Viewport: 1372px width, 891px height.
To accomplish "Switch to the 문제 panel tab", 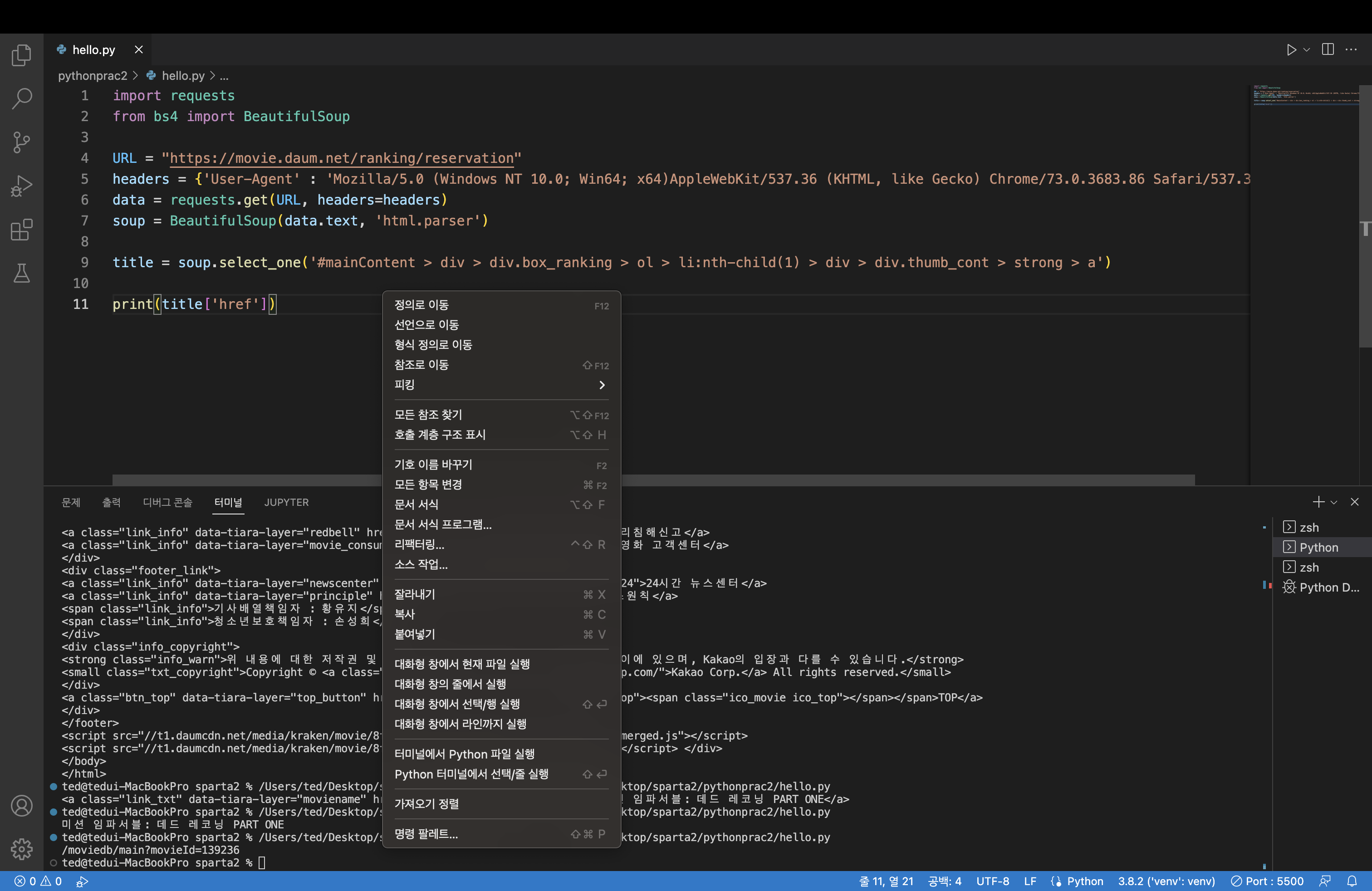I will pos(71,502).
